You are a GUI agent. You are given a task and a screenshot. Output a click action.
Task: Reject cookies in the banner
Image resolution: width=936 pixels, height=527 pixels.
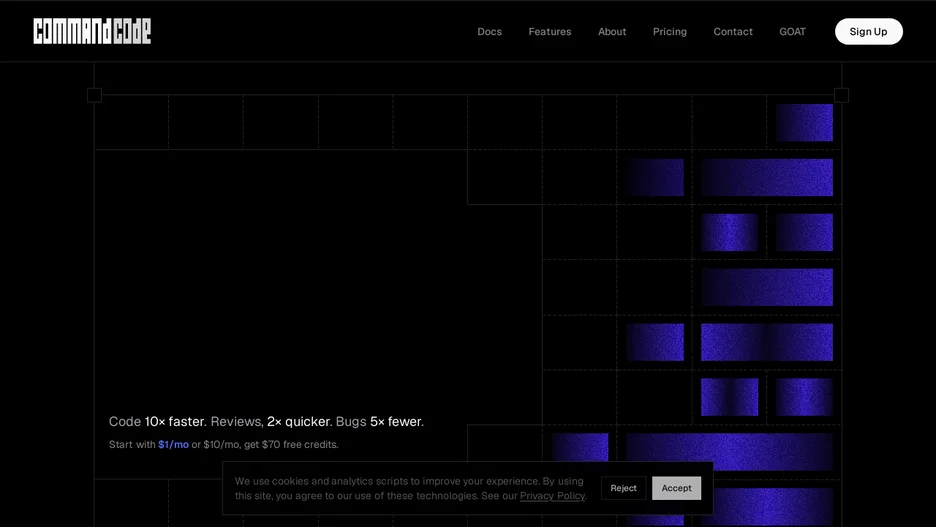(x=623, y=488)
